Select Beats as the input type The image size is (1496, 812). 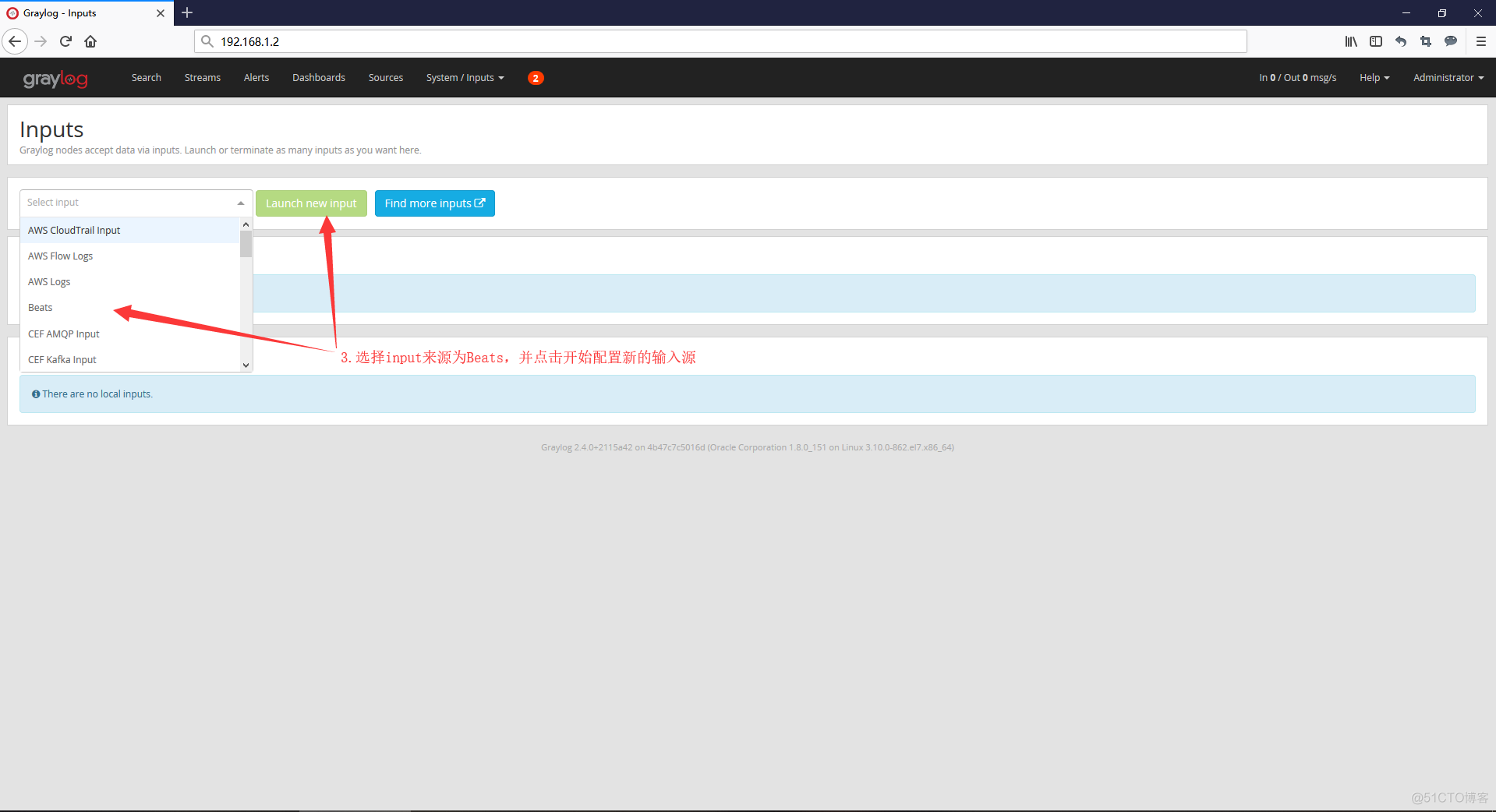click(129, 307)
